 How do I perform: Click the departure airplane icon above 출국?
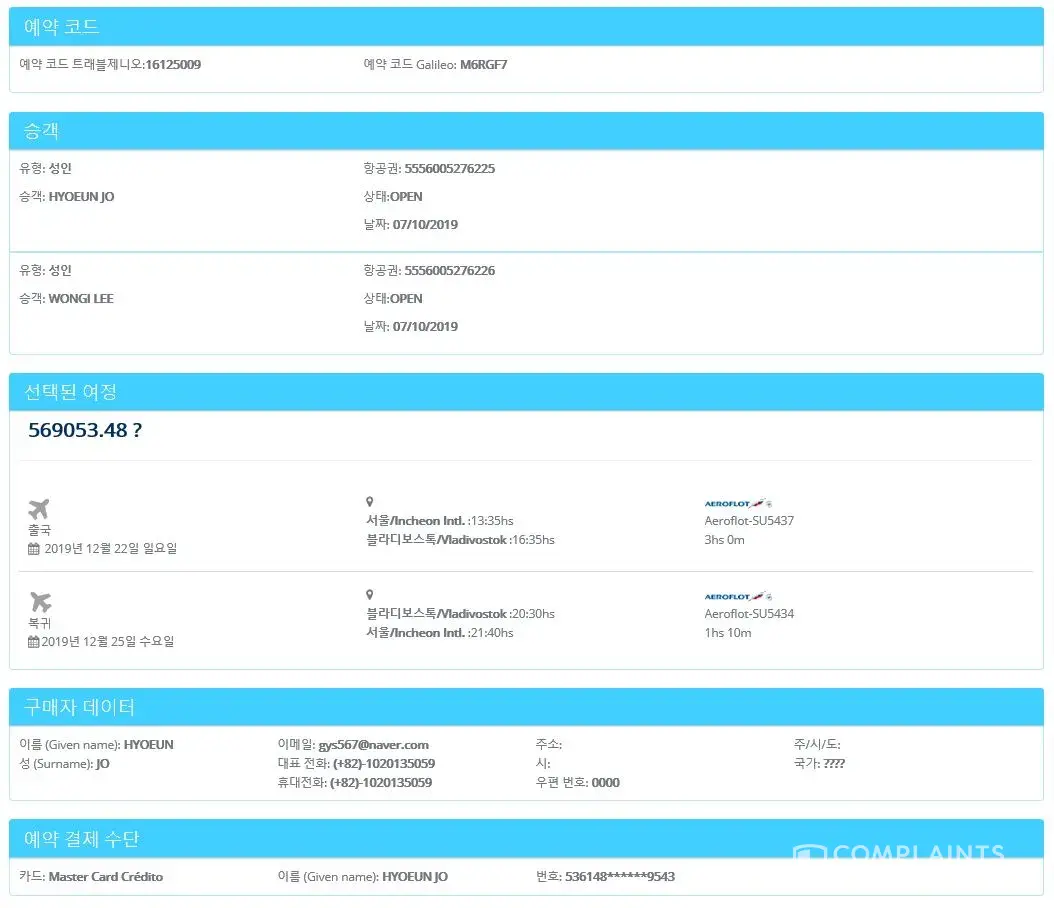click(x=40, y=508)
